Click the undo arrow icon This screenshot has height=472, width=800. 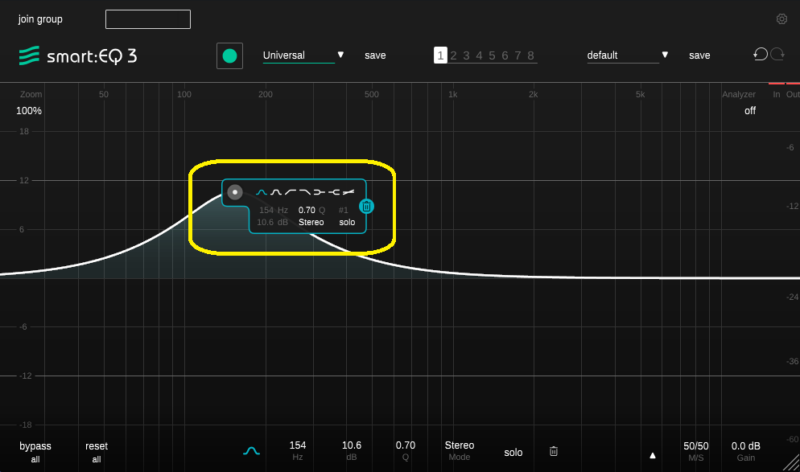(760, 55)
